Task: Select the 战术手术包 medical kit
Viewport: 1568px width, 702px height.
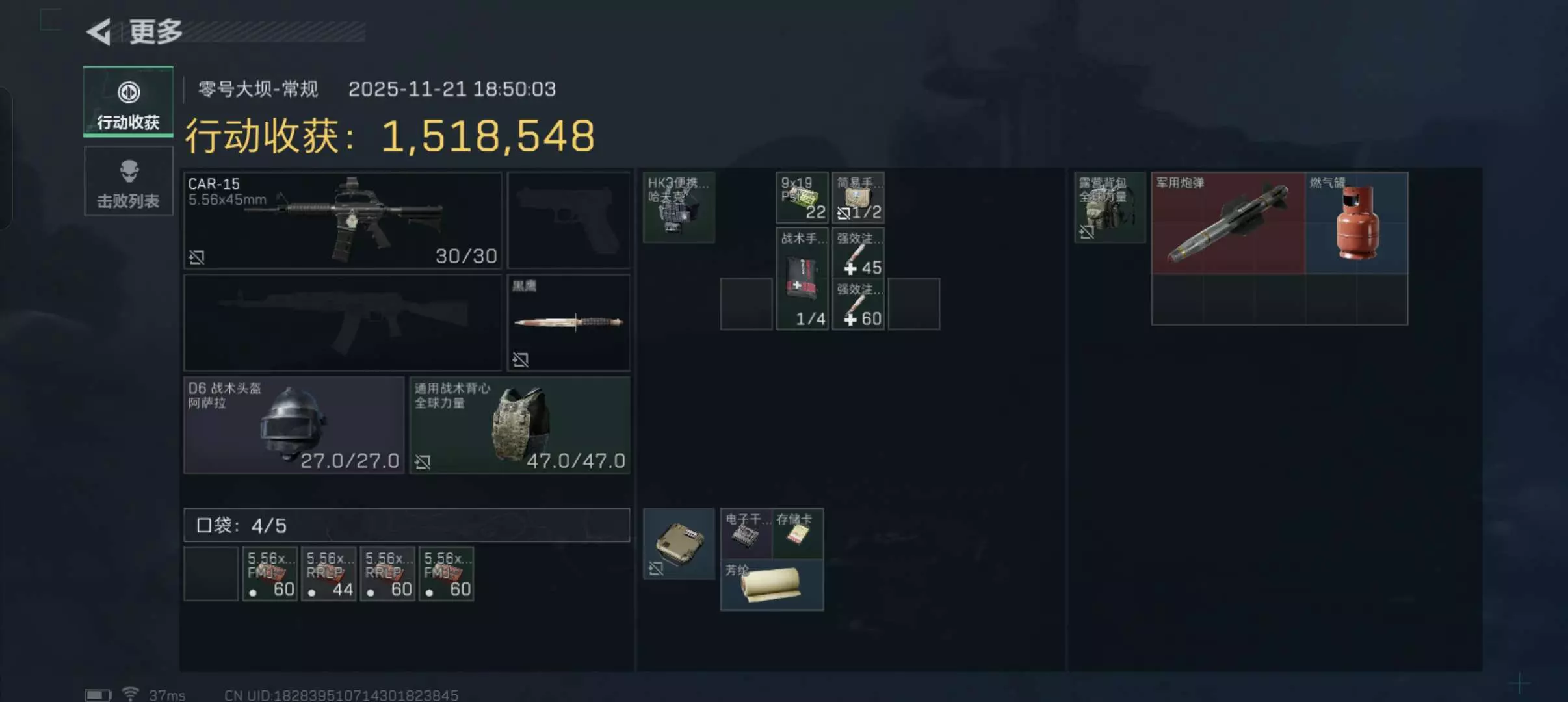Action: pos(802,279)
